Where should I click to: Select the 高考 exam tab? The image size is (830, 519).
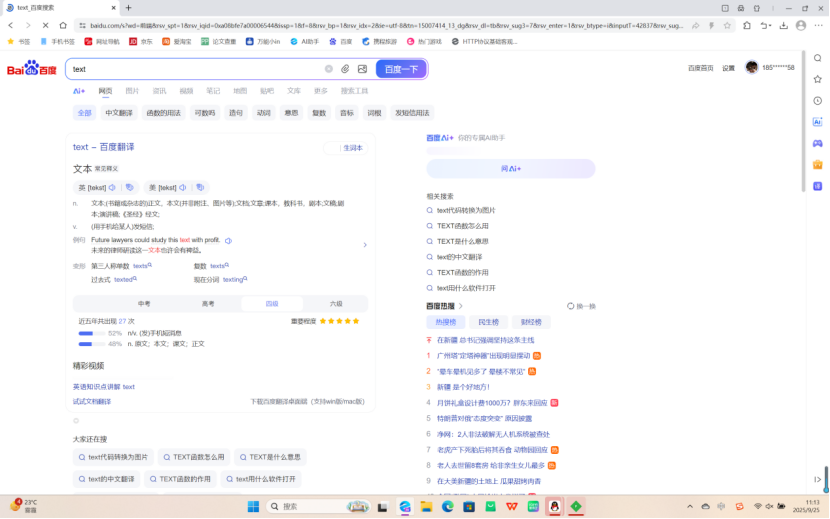tap(208, 304)
